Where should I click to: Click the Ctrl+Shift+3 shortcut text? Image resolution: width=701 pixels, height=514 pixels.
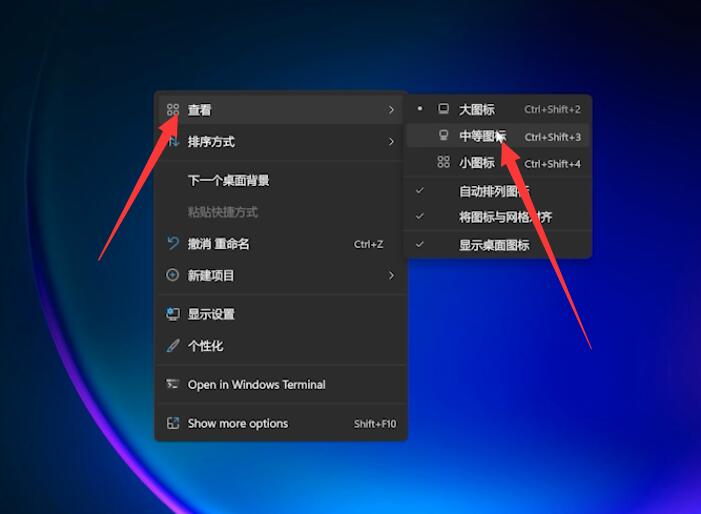[553, 137]
